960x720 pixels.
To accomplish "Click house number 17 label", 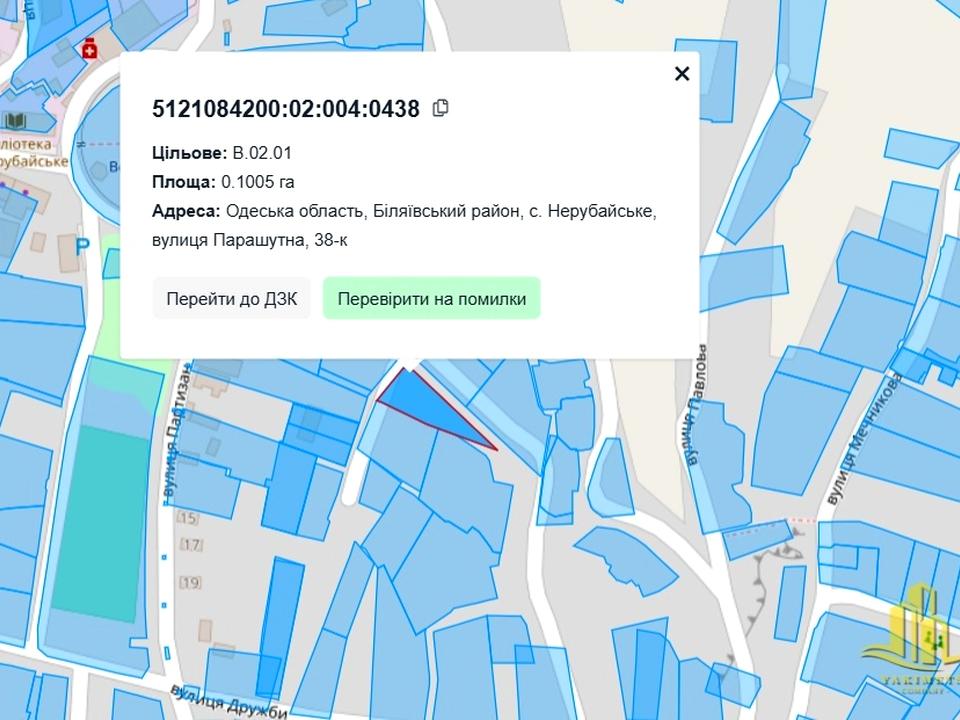I will (191, 545).
